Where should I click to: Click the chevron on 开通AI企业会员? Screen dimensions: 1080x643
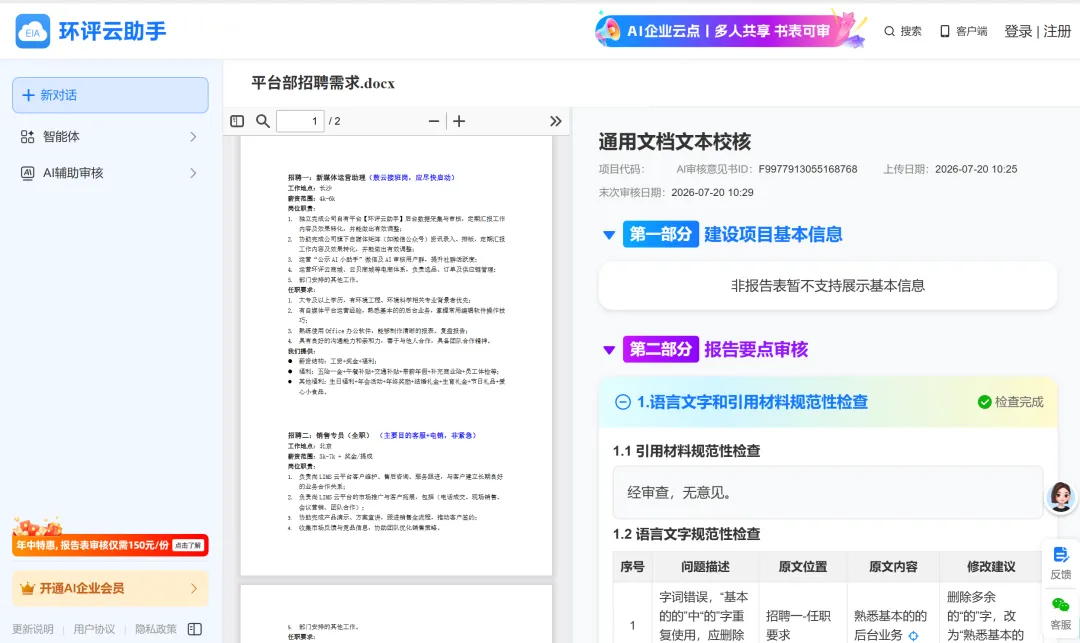(194, 589)
